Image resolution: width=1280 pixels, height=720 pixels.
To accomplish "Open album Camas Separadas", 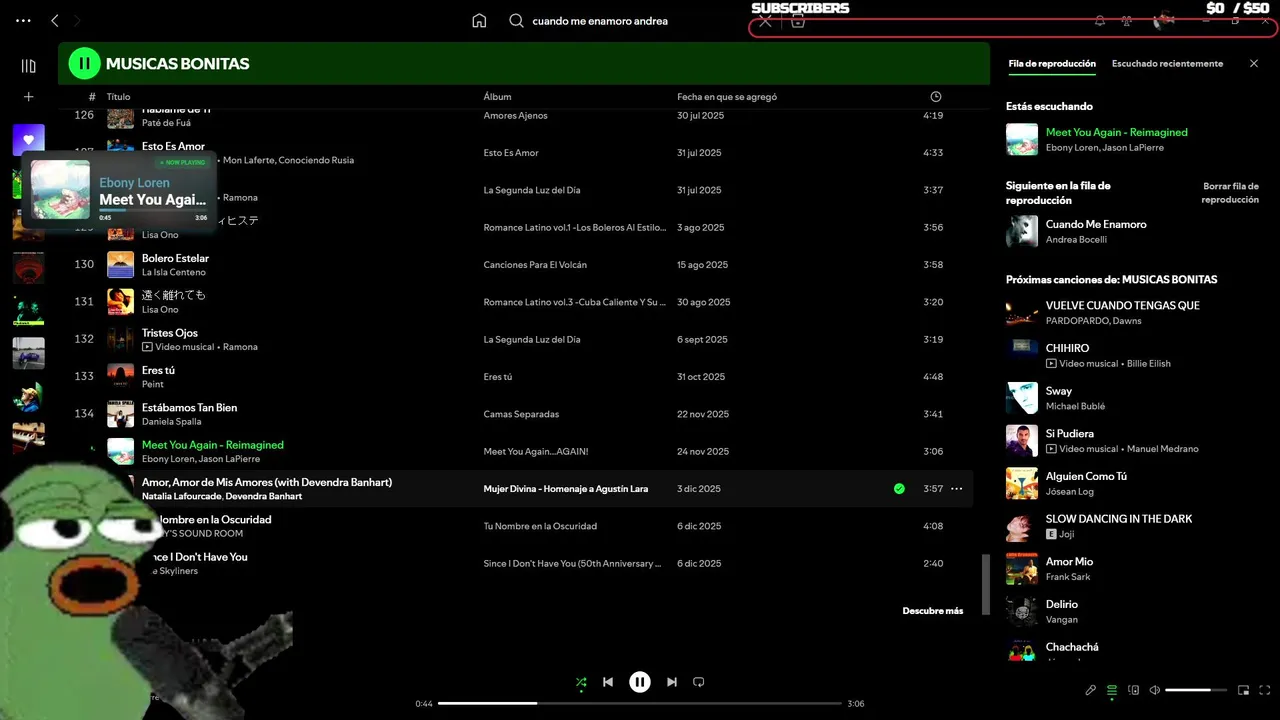I will click(x=521, y=414).
